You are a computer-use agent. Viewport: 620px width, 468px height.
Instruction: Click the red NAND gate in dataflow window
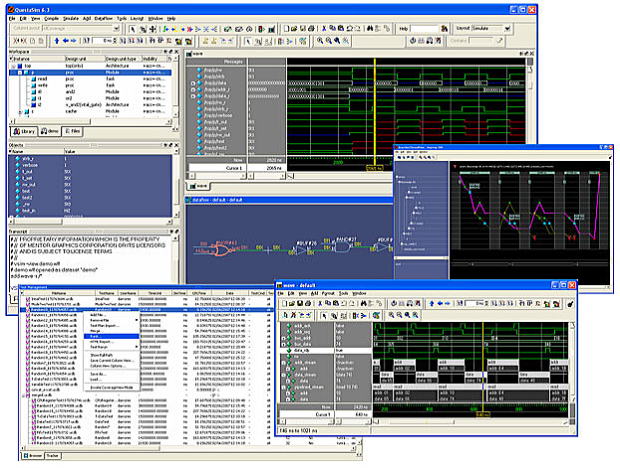pyautogui.click(x=223, y=249)
